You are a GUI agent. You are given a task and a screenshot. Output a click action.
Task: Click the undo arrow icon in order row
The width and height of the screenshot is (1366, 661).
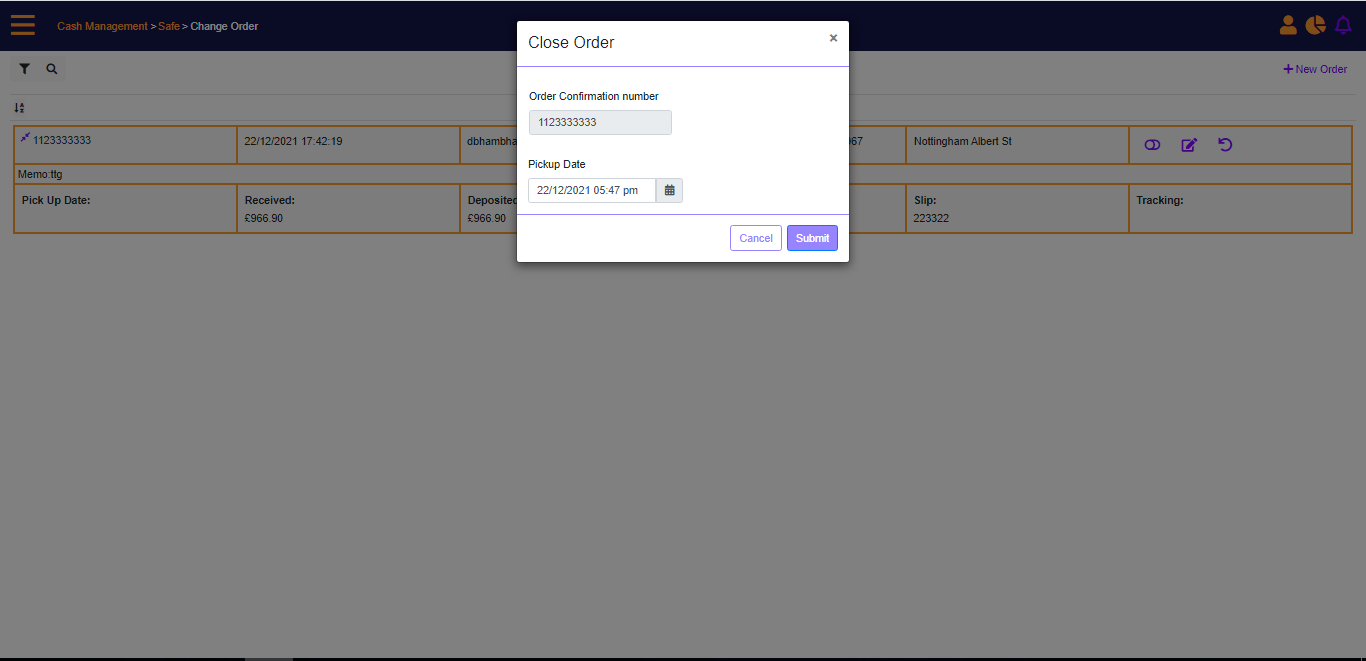[1225, 145]
